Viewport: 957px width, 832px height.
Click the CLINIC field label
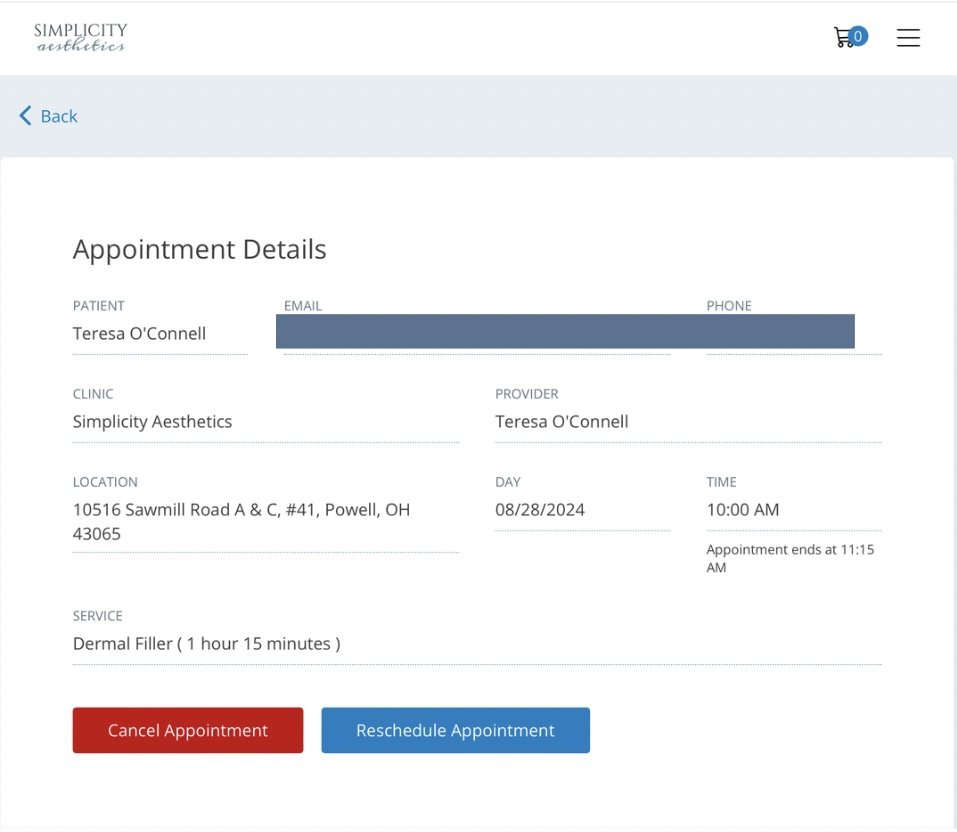[93, 394]
